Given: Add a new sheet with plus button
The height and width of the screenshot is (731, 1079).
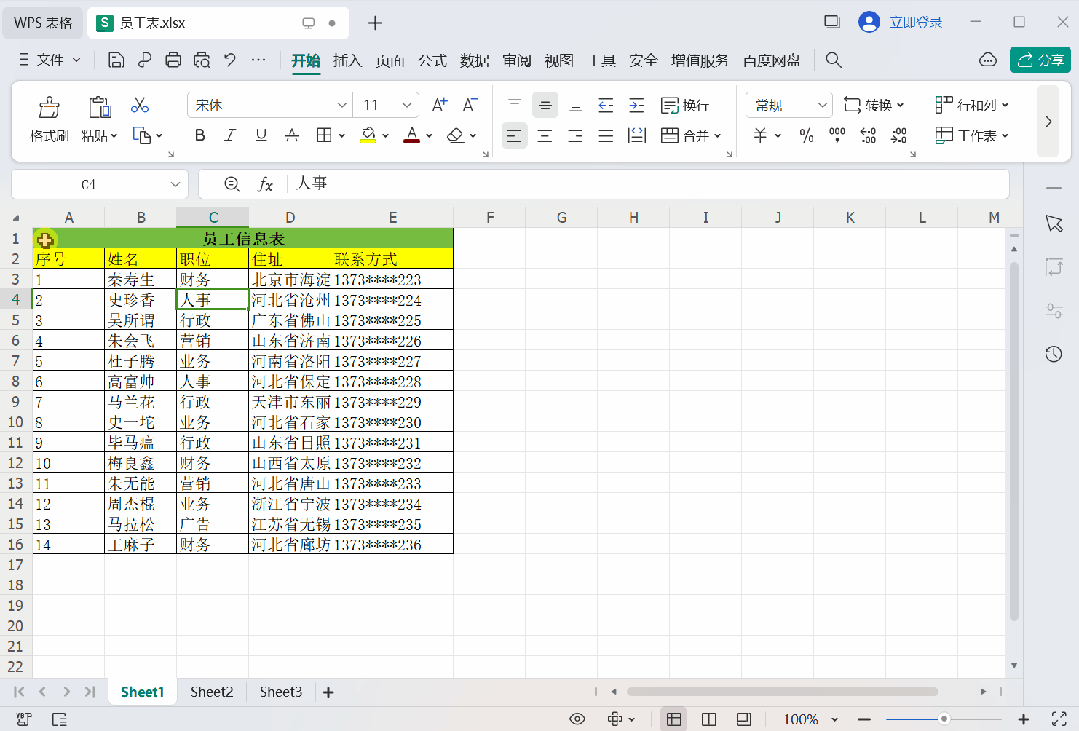Looking at the screenshot, I should click(x=328, y=692).
